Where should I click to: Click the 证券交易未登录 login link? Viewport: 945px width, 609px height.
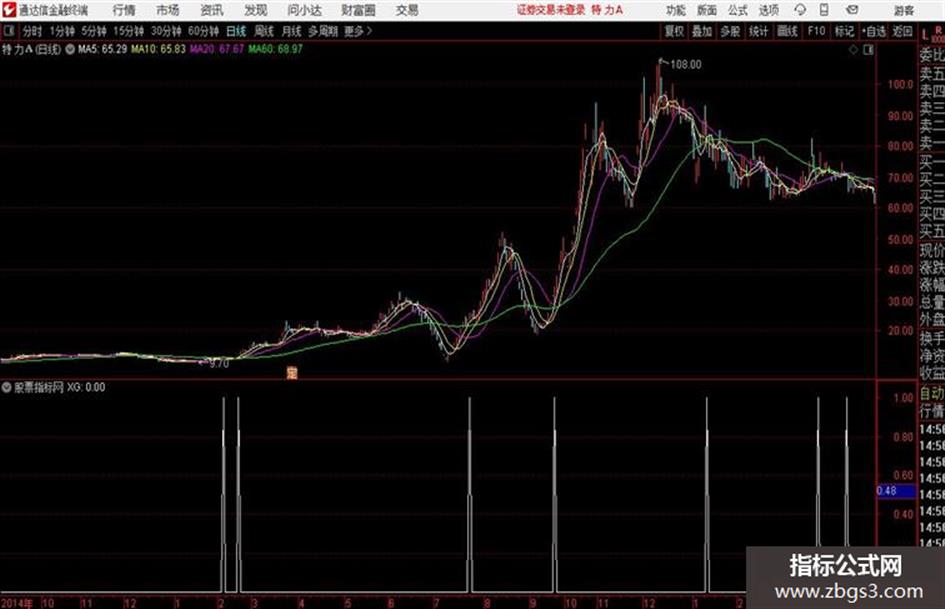[x=551, y=10]
